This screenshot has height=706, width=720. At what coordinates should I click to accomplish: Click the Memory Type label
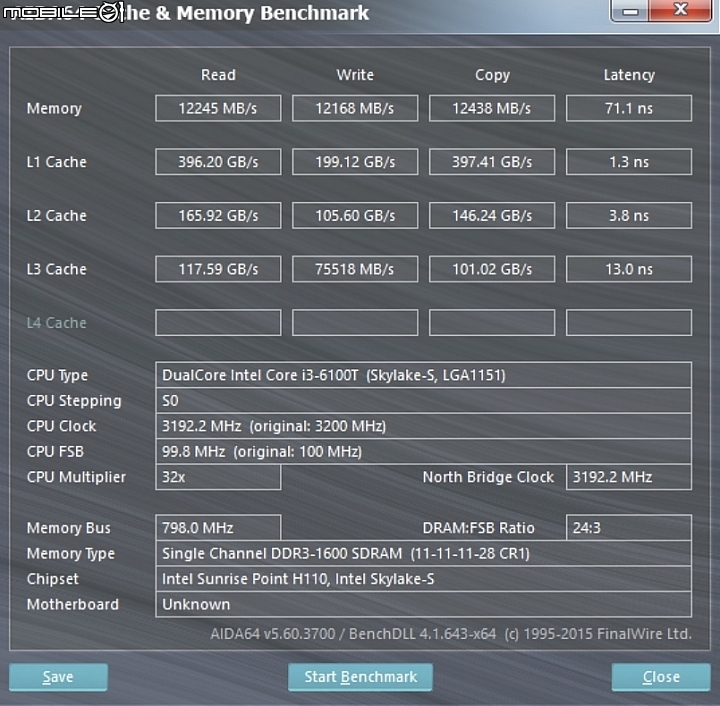pyautogui.click(x=71, y=554)
